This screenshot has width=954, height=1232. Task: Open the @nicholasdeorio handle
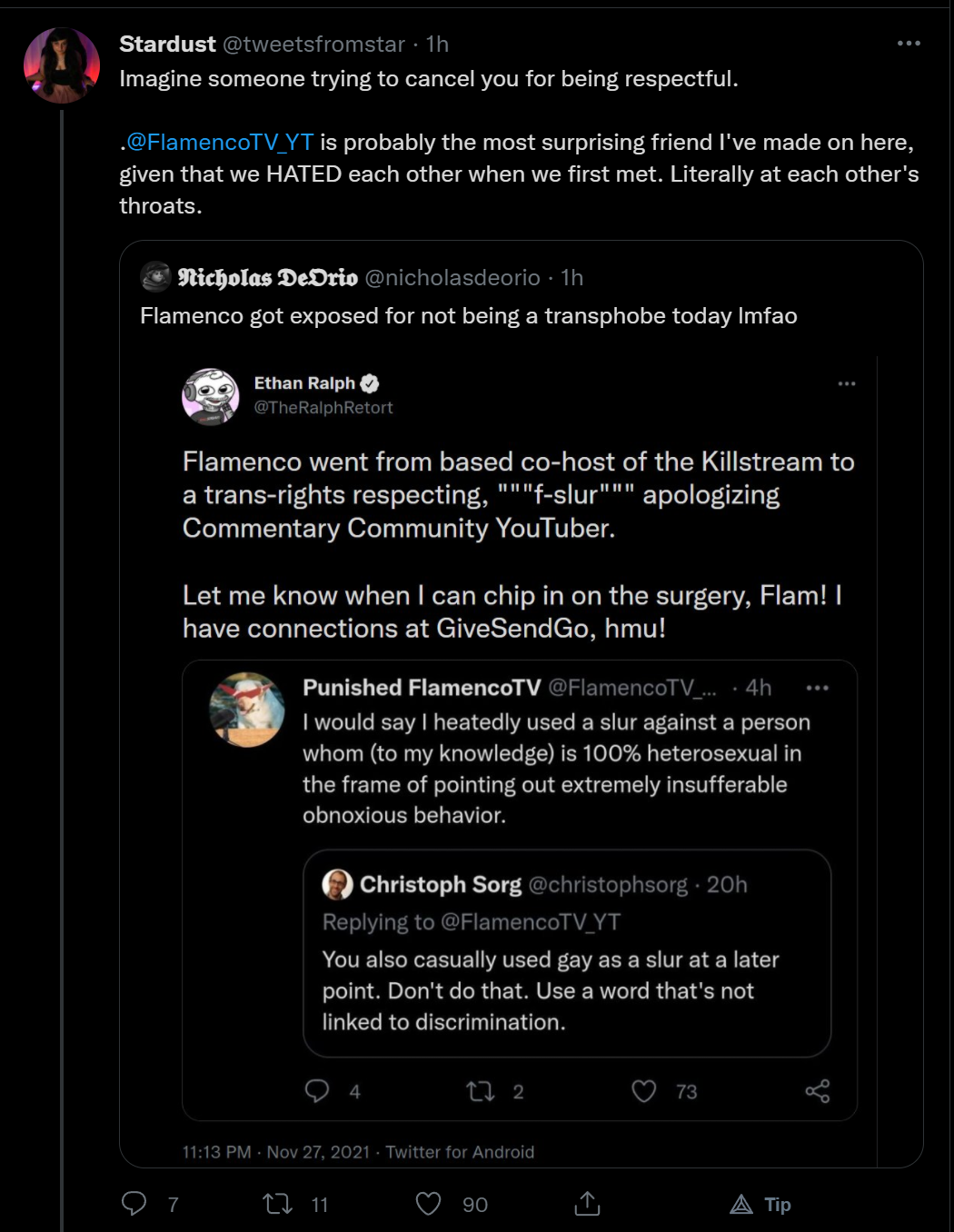(x=452, y=277)
